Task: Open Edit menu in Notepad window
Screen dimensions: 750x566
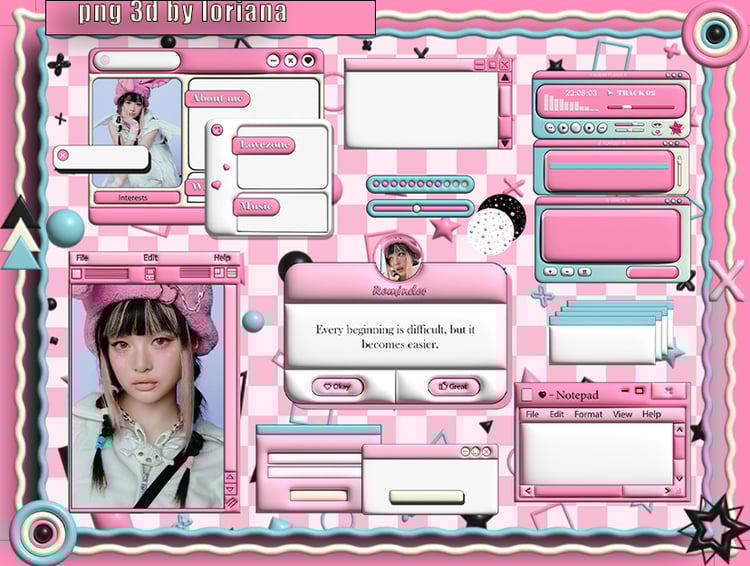Action: point(557,414)
